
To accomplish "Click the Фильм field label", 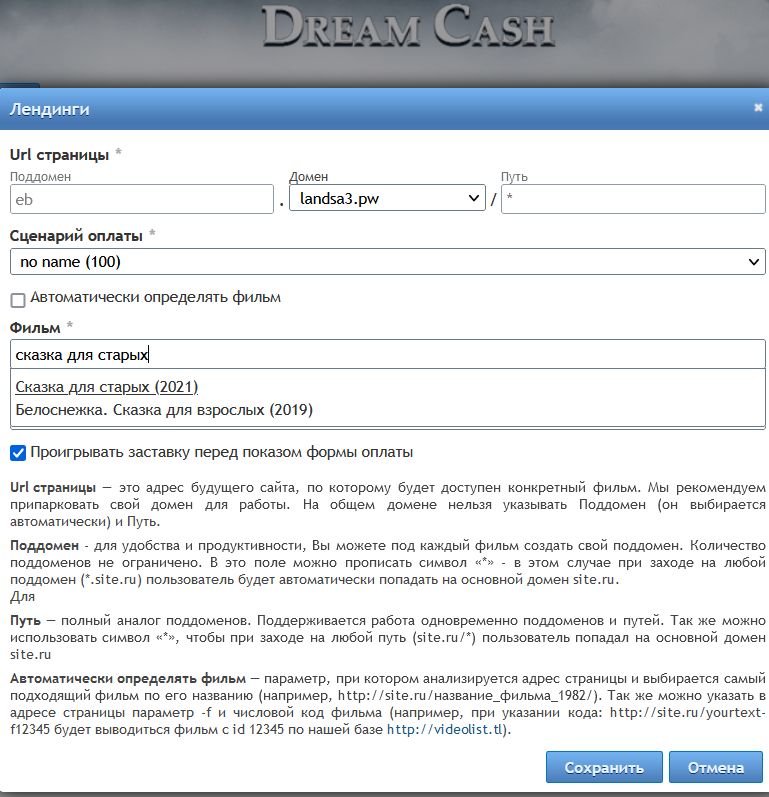I will click(35, 328).
